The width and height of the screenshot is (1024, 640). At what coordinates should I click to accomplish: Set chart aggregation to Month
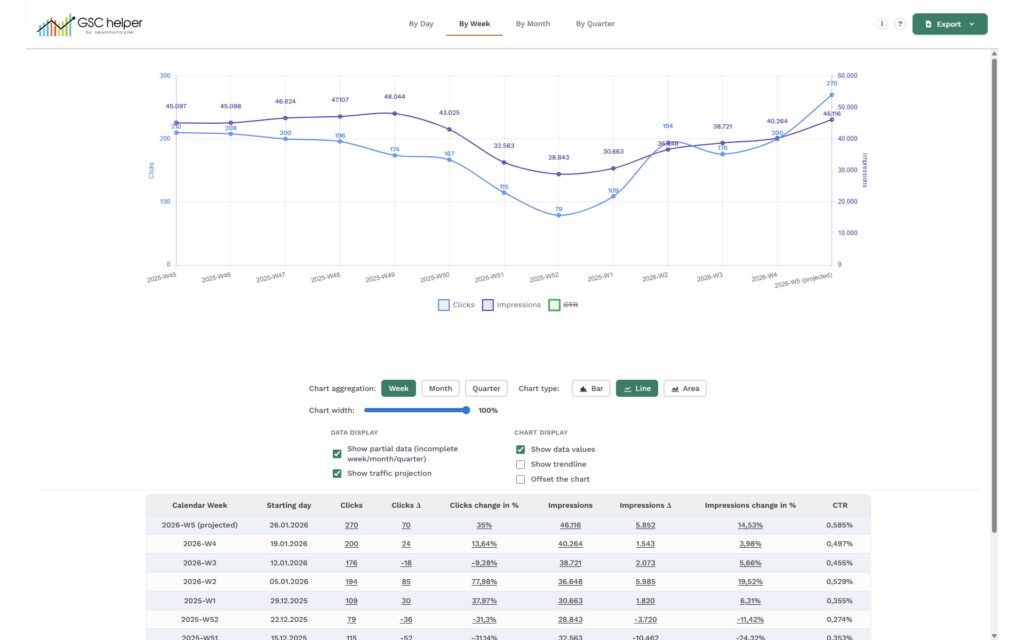pyautogui.click(x=440, y=388)
